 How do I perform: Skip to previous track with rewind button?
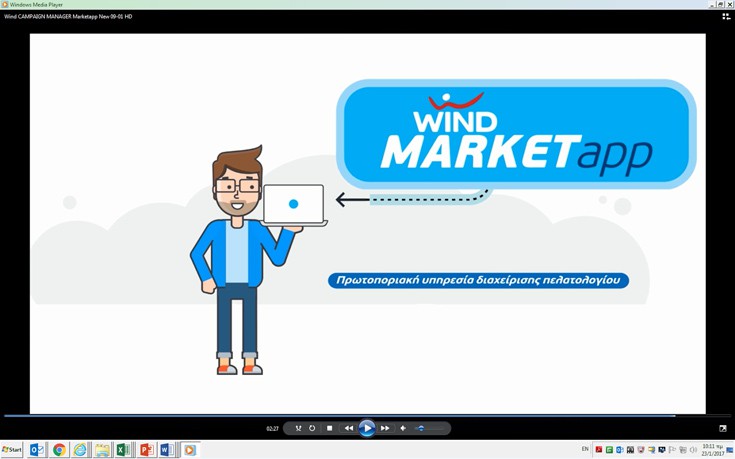click(349, 428)
